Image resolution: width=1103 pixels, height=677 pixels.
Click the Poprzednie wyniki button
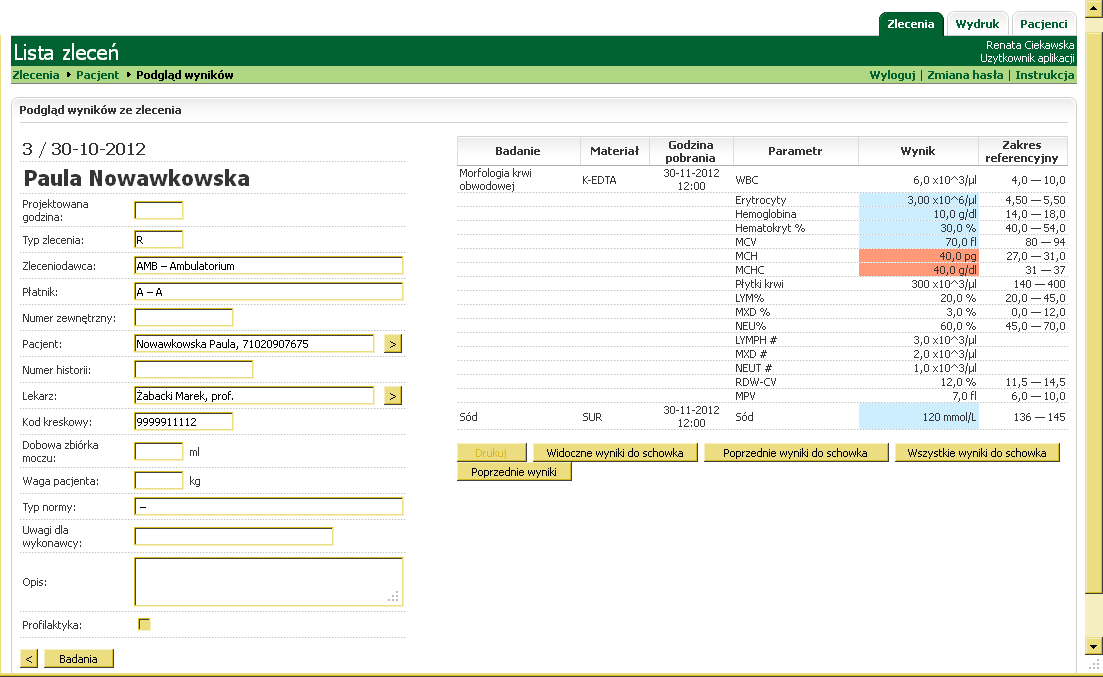514,472
